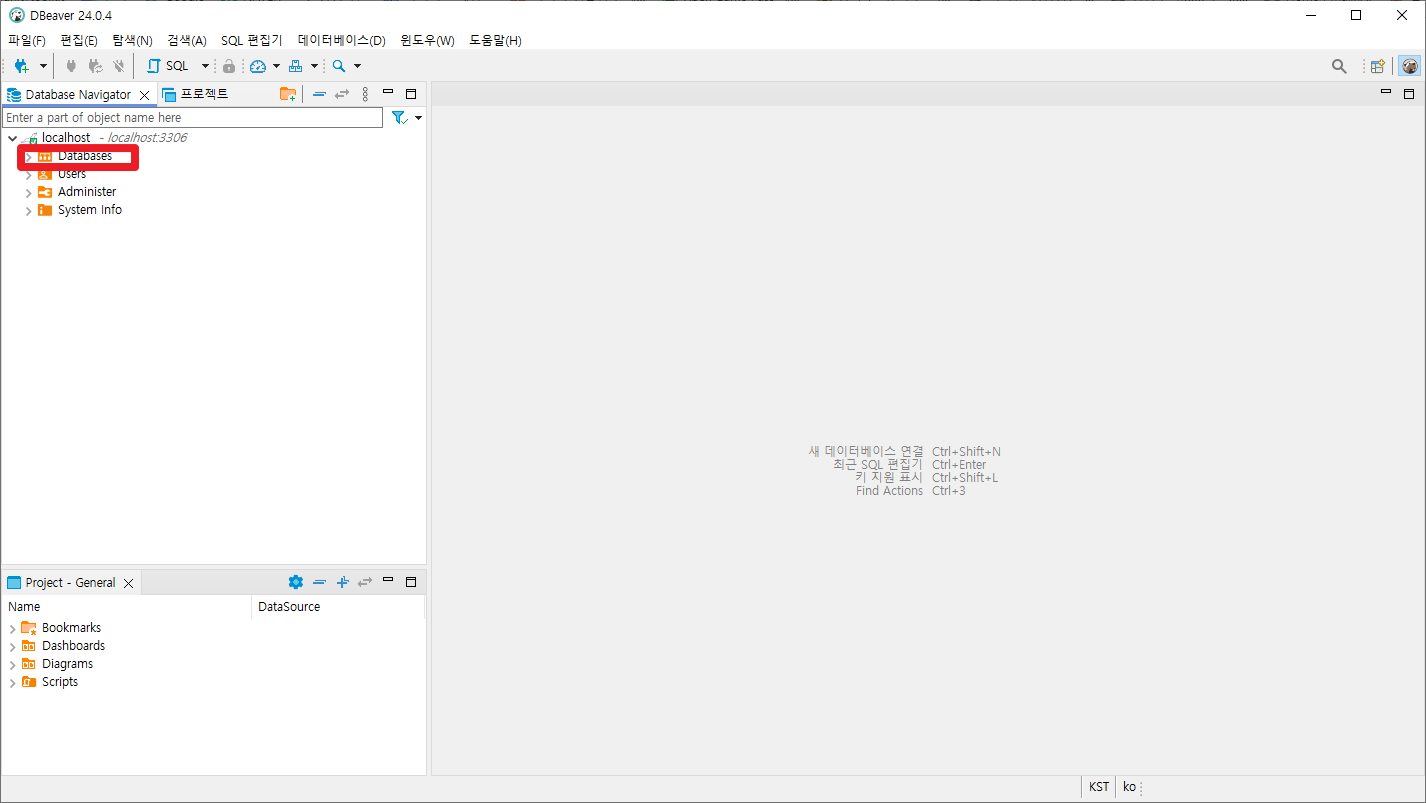Minimize the editor area
1426x803 pixels.
click(x=1386, y=92)
